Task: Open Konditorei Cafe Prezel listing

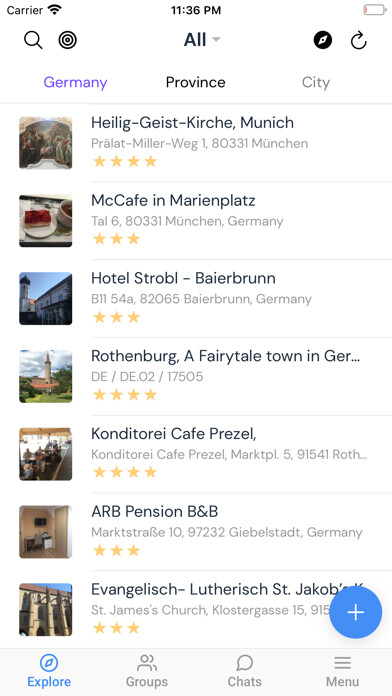Action: 196,454
